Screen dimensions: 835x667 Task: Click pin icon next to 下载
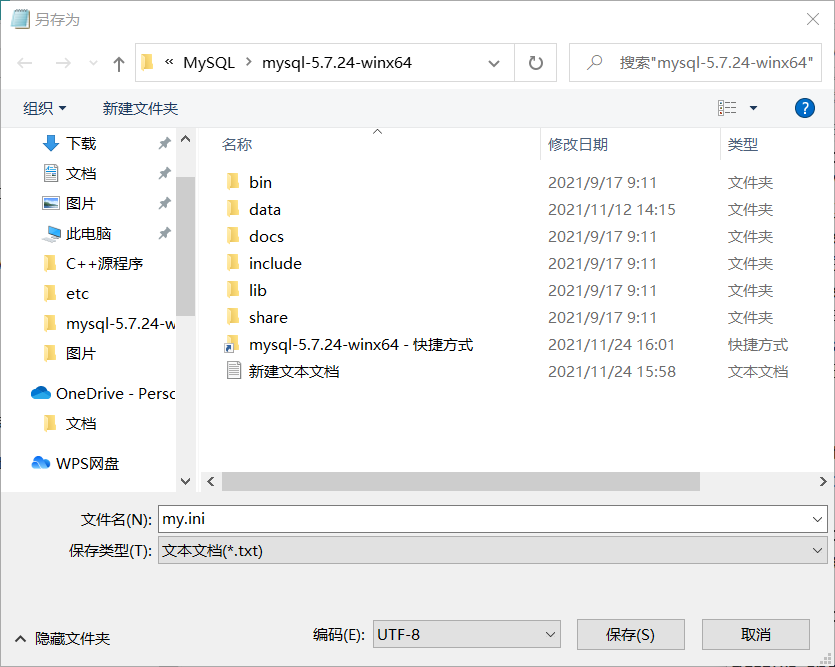point(164,143)
